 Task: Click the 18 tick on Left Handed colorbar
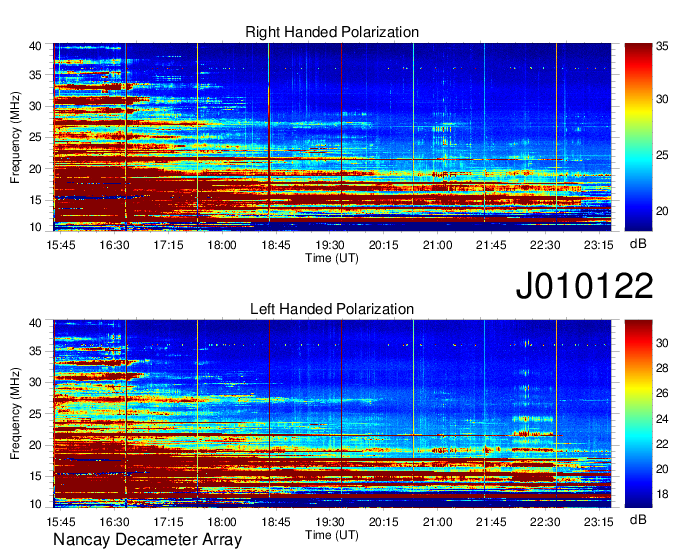(662, 494)
